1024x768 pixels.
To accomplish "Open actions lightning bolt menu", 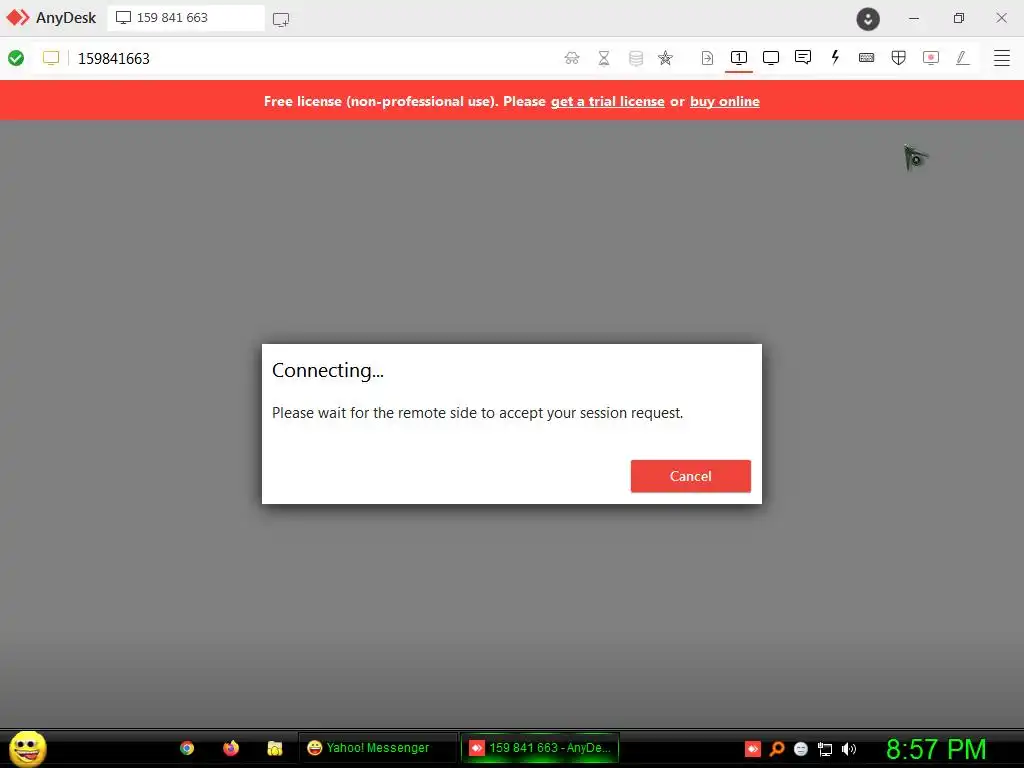I will (835, 57).
